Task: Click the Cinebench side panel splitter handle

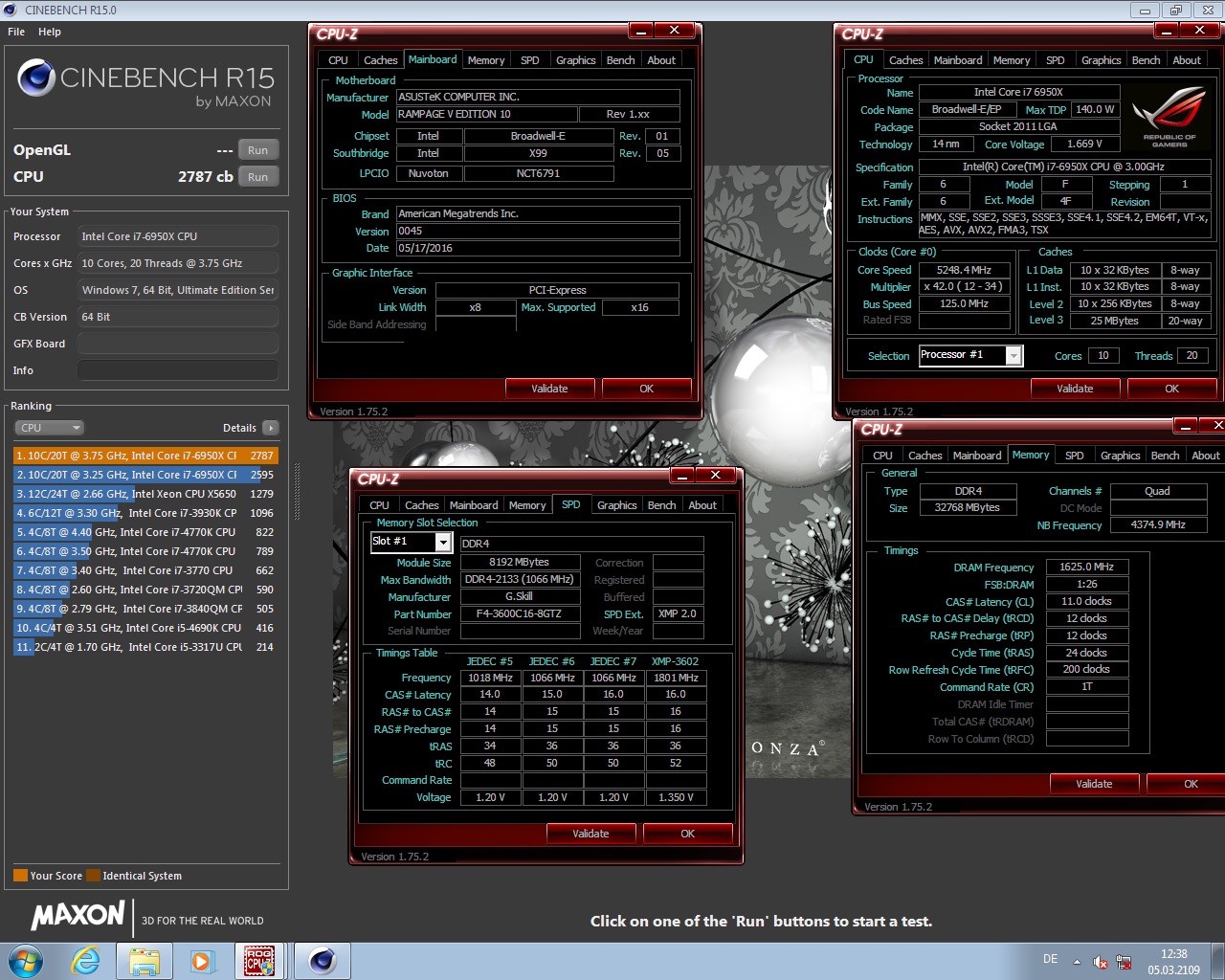Action: pos(297,492)
